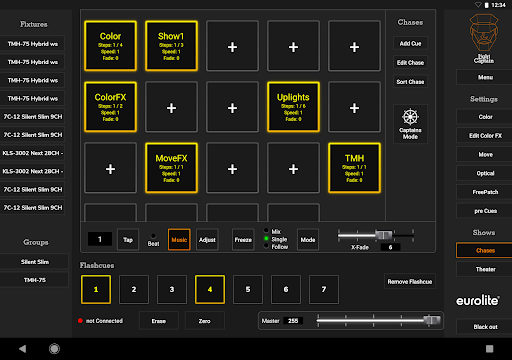The image size is (512, 360).
Task: Open Move settings
Action: point(485,154)
